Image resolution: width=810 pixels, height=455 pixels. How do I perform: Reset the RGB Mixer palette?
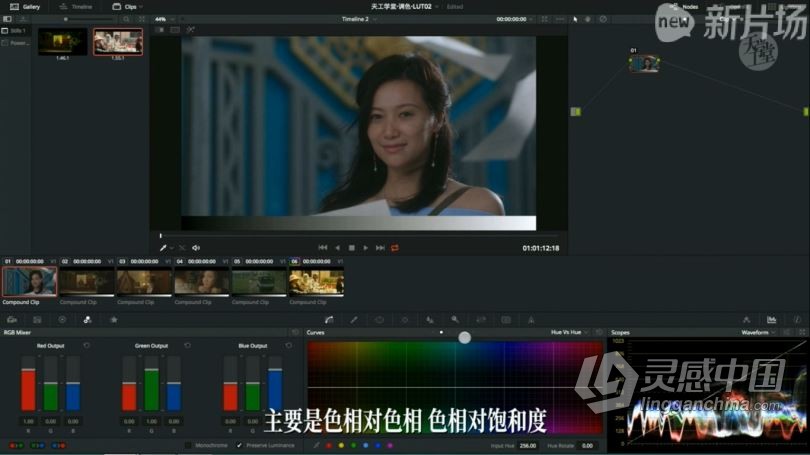click(295, 333)
